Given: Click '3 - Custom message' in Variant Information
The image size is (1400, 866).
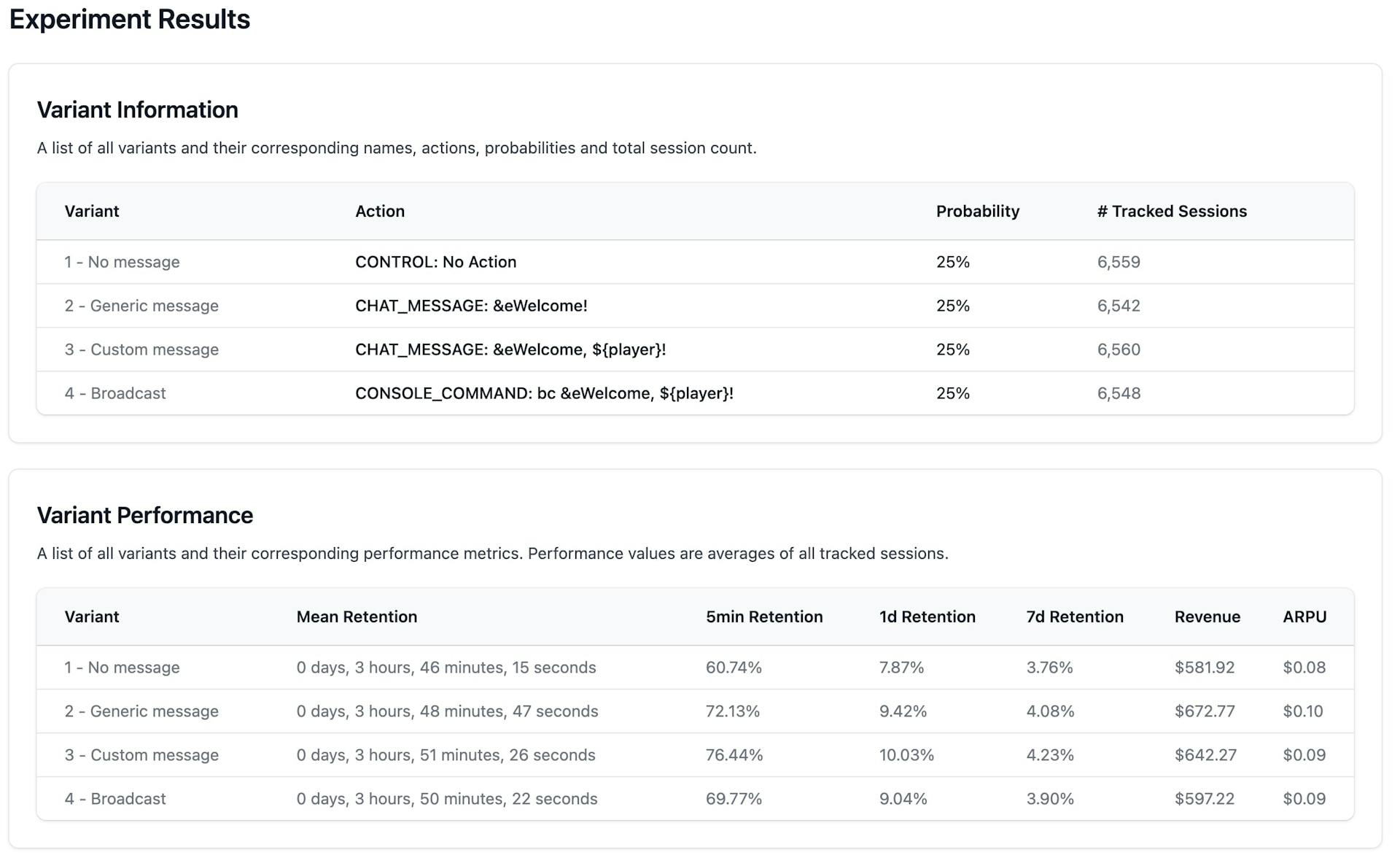Looking at the screenshot, I should 141,349.
